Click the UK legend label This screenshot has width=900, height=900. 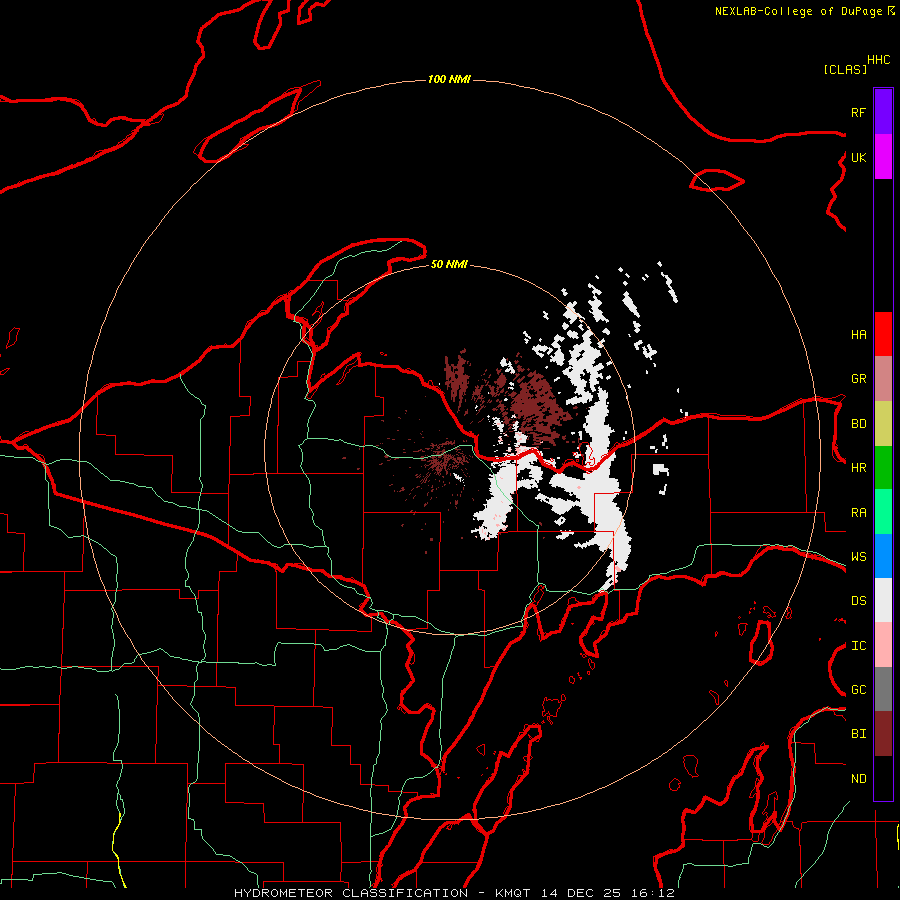click(x=858, y=157)
